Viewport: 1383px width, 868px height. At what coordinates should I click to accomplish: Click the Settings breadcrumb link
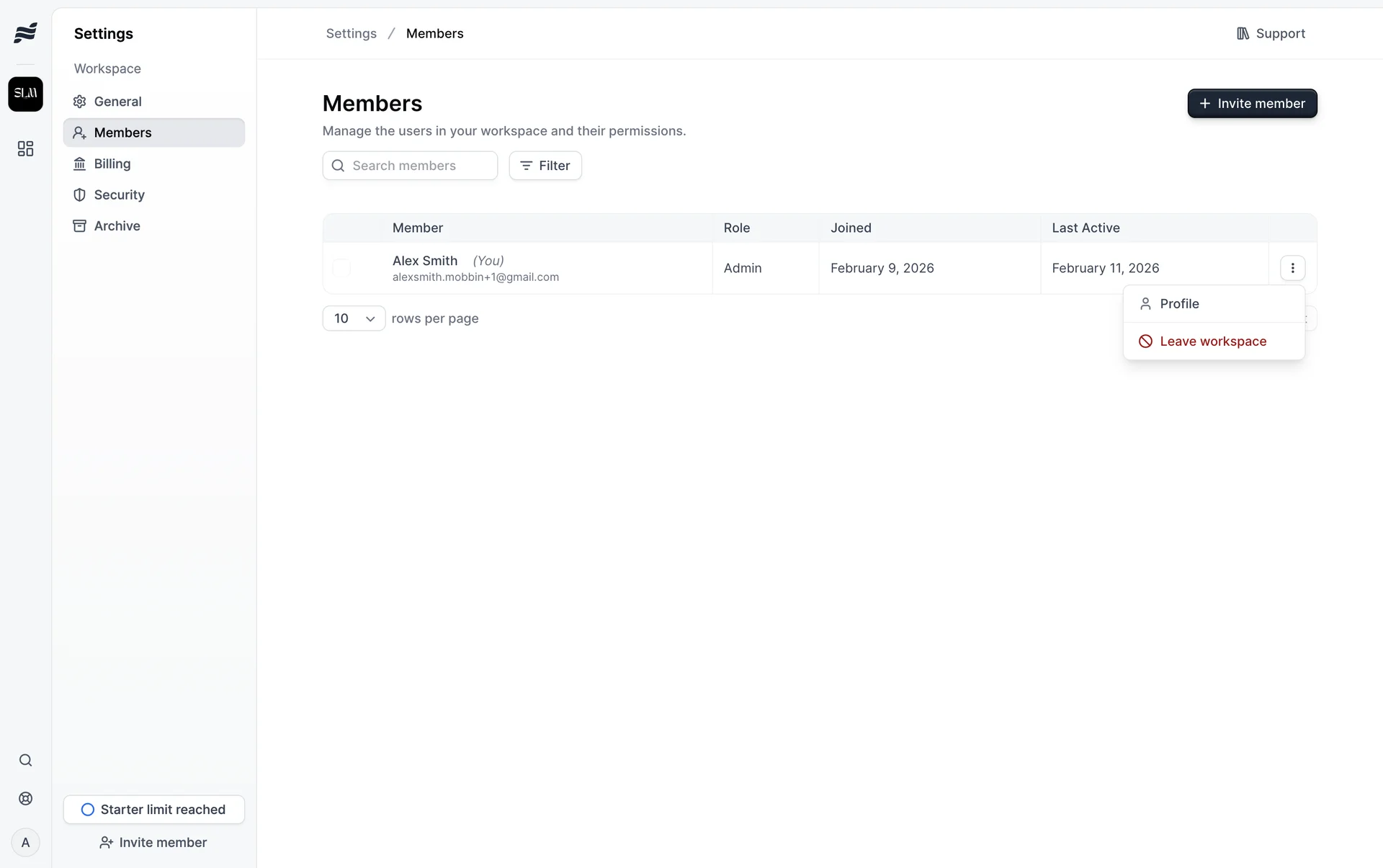(x=351, y=33)
